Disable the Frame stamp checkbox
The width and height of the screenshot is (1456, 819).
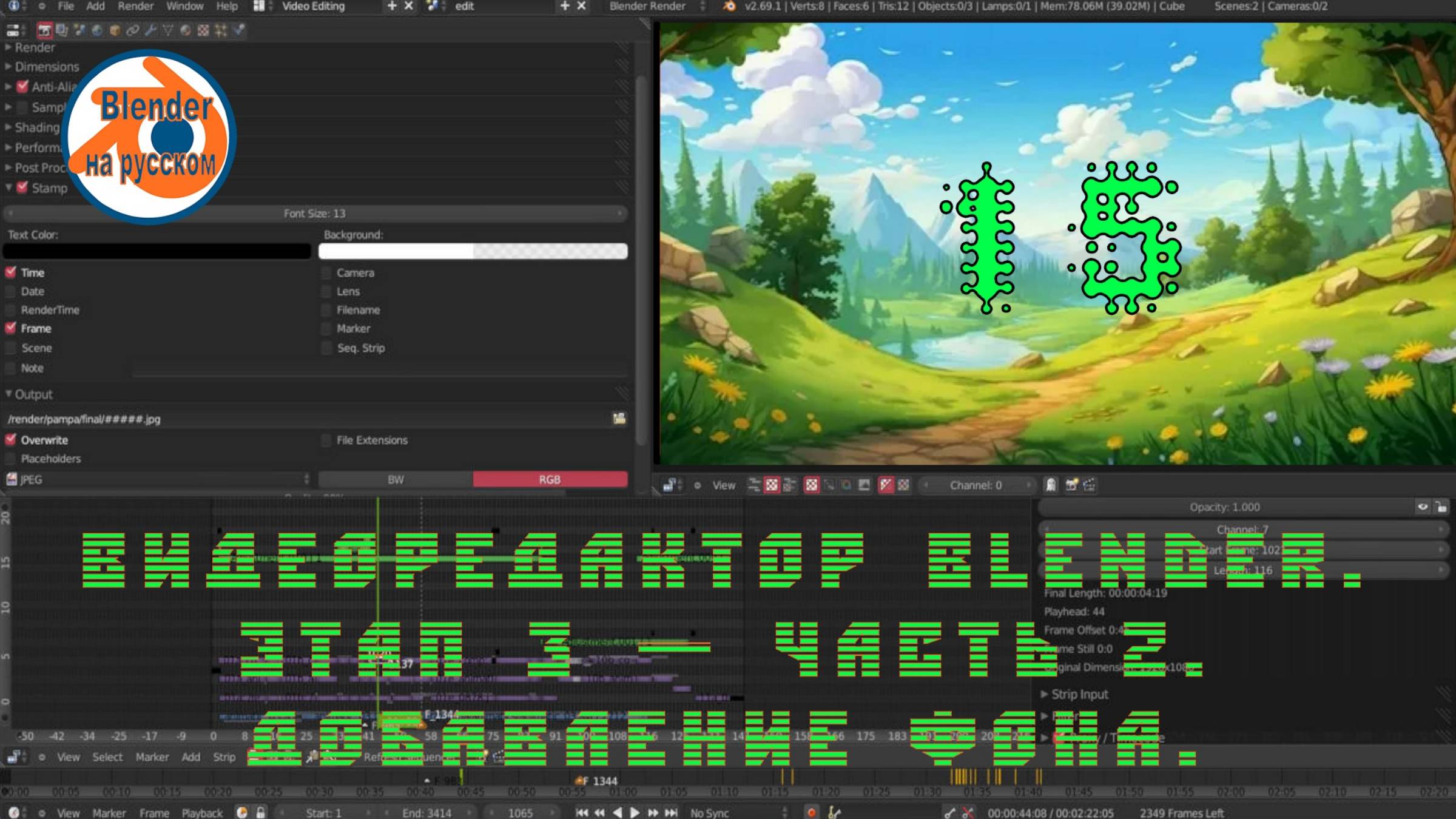[10, 328]
